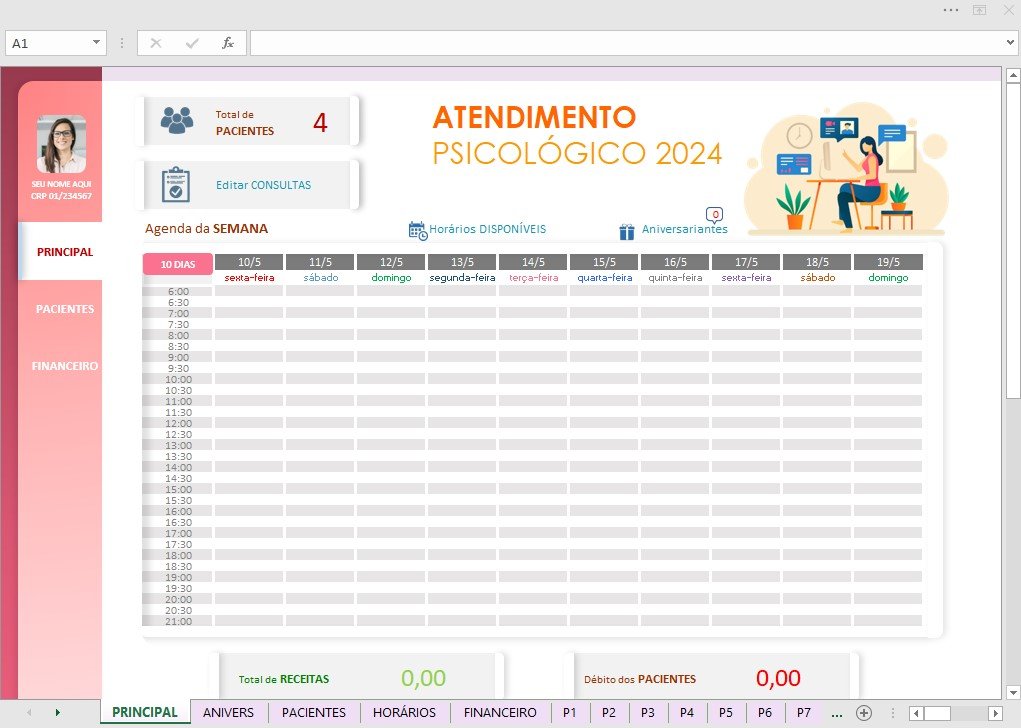Open the FINANCEIRO sheet tab
Screen dimensions: 1021x728
click(500, 712)
